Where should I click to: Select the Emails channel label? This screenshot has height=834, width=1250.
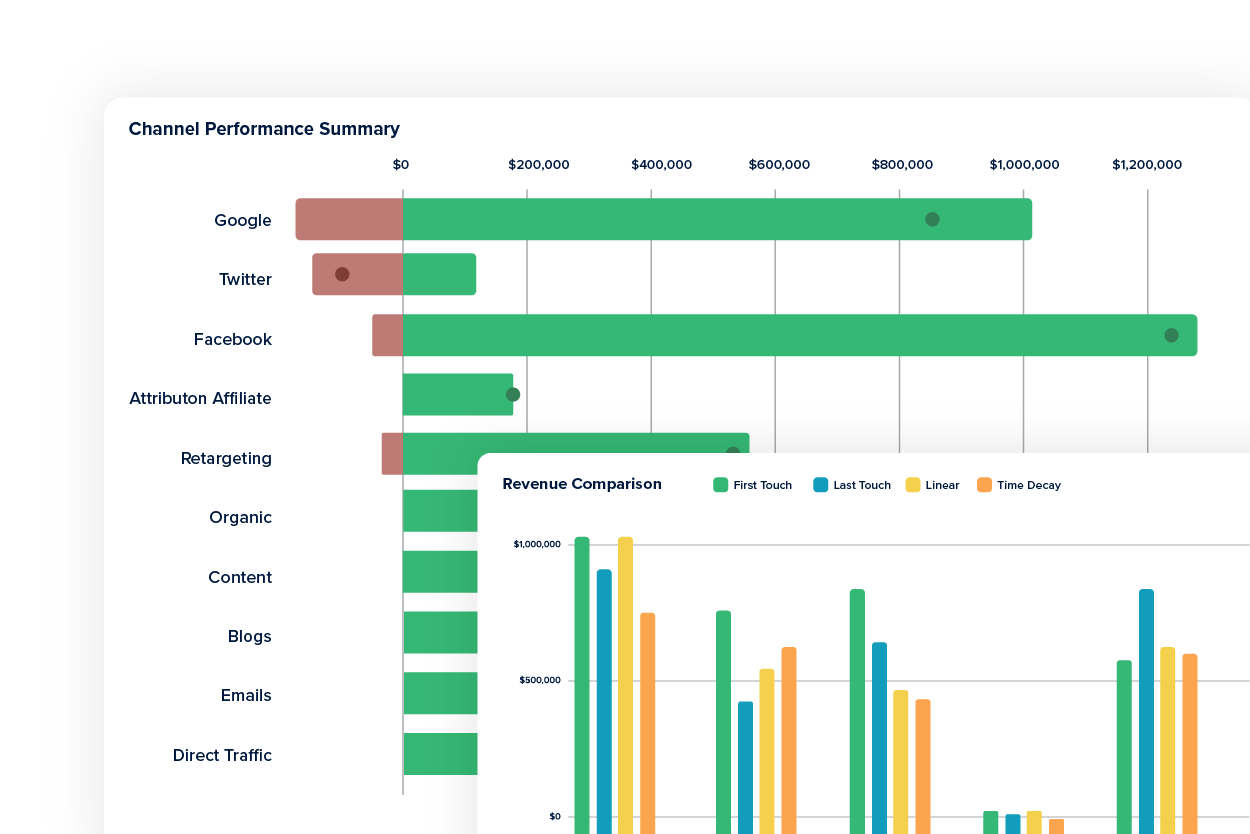[x=246, y=695]
